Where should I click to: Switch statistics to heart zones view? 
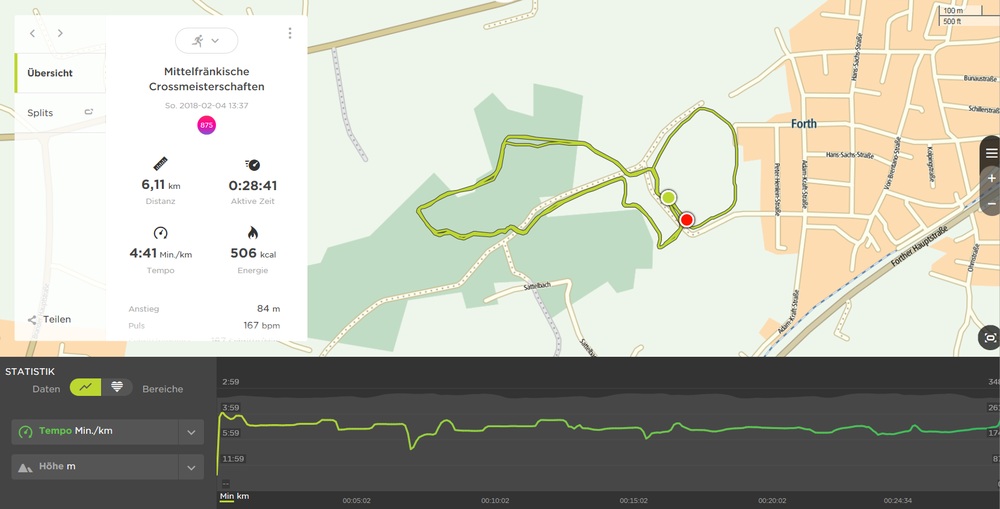117,387
